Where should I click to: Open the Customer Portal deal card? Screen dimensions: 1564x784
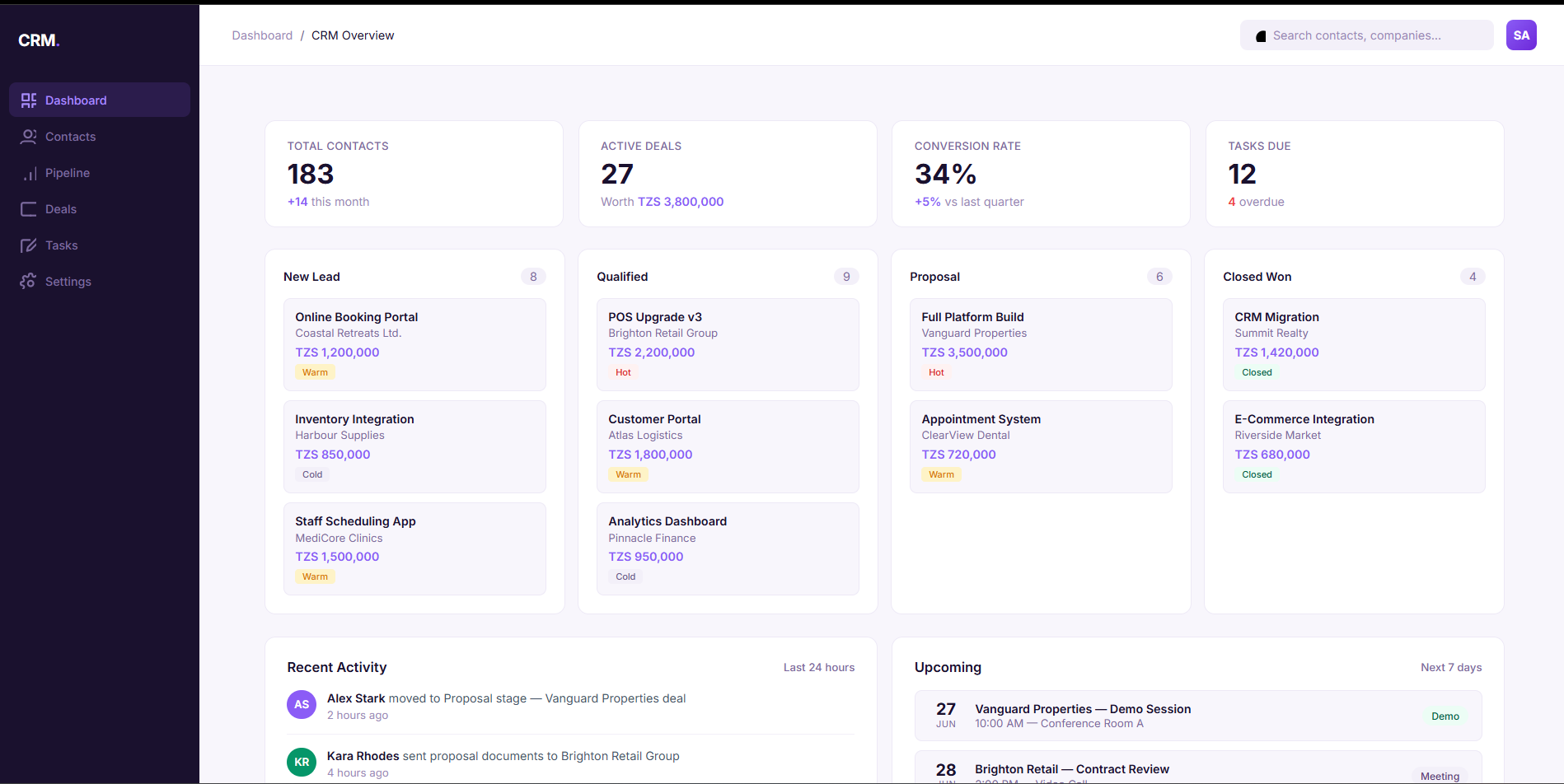coord(728,446)
